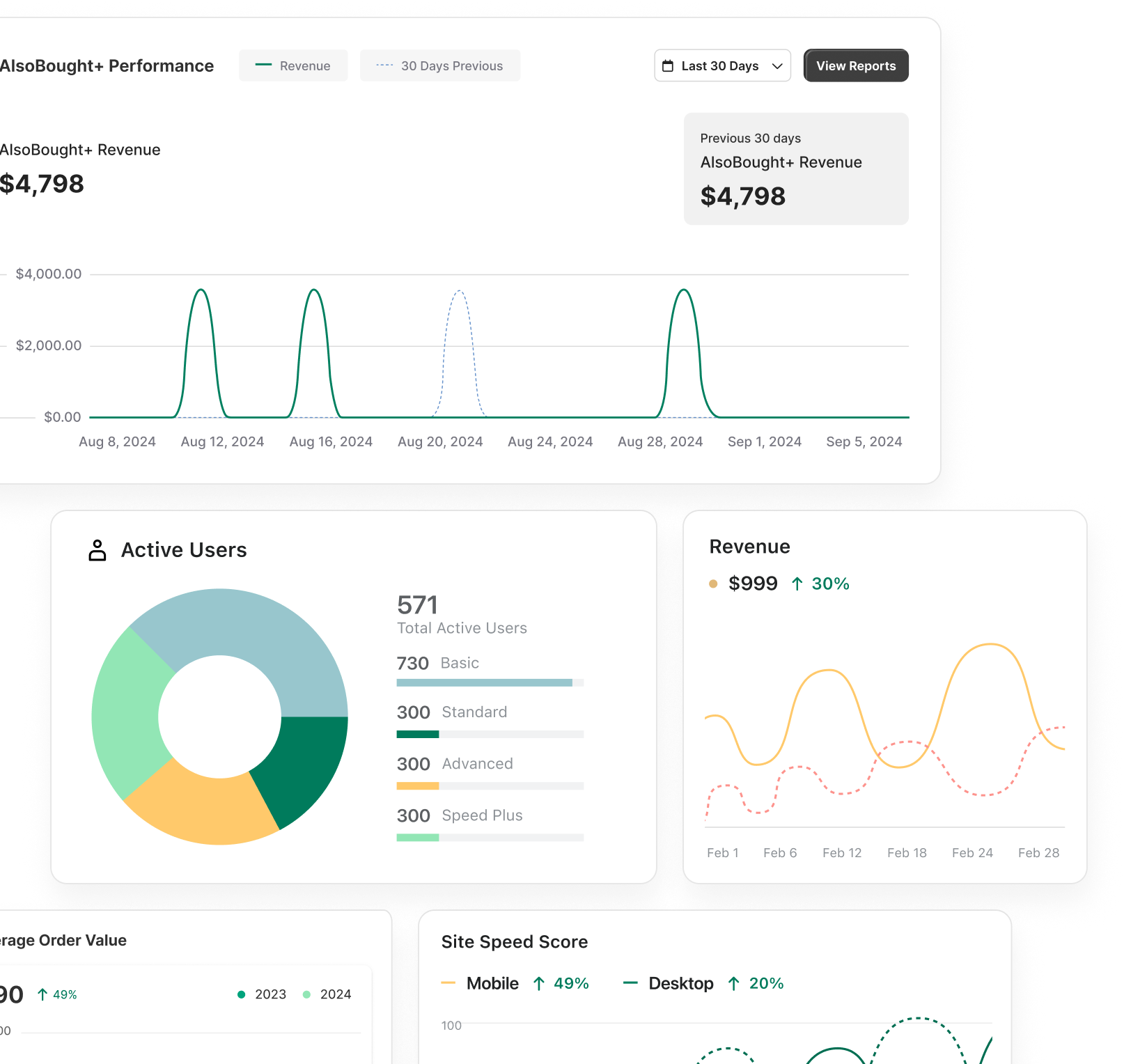Click the Active Users person icon
This screenshot has width=1124, height=1064.
(x=97, y=550)
